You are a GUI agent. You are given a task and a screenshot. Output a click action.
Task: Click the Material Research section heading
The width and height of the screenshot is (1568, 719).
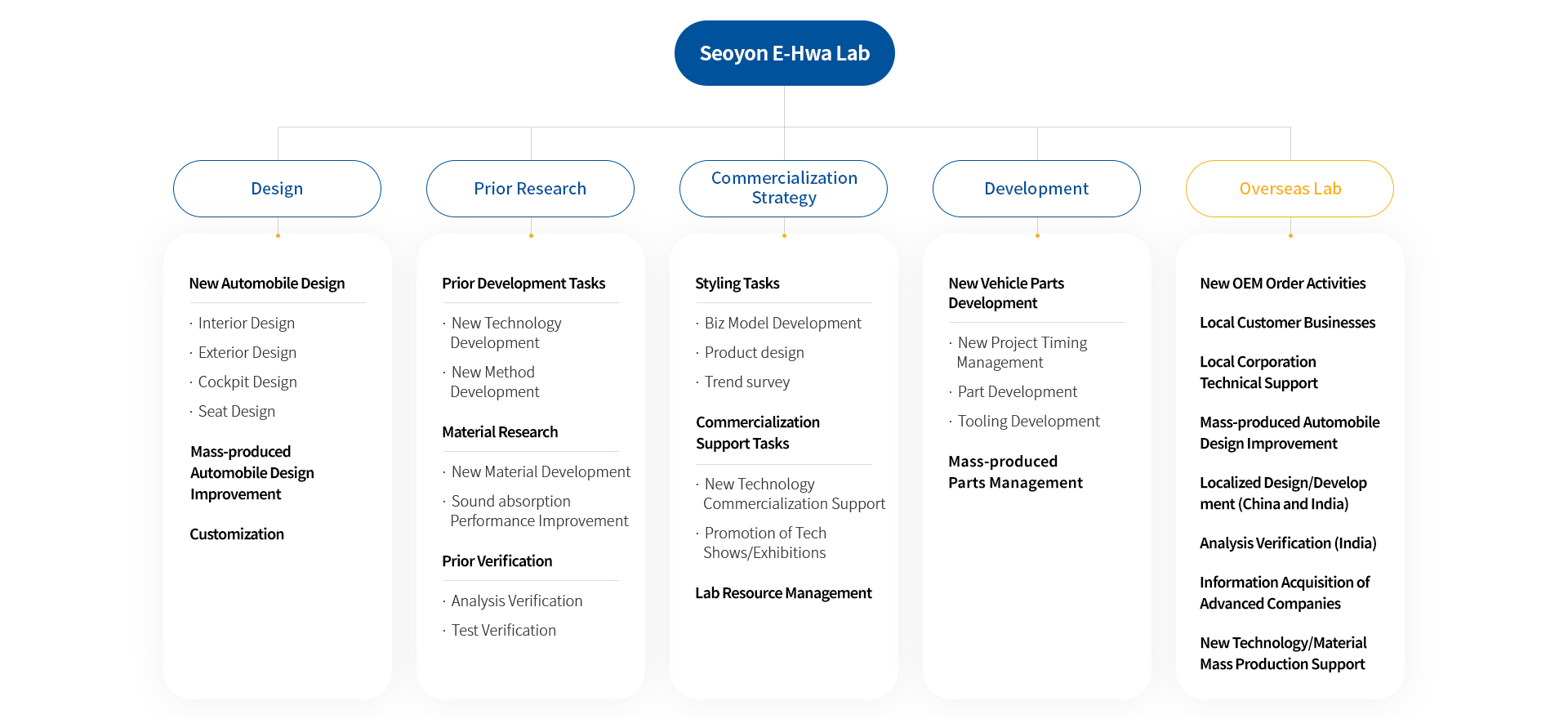click(500, 432)
